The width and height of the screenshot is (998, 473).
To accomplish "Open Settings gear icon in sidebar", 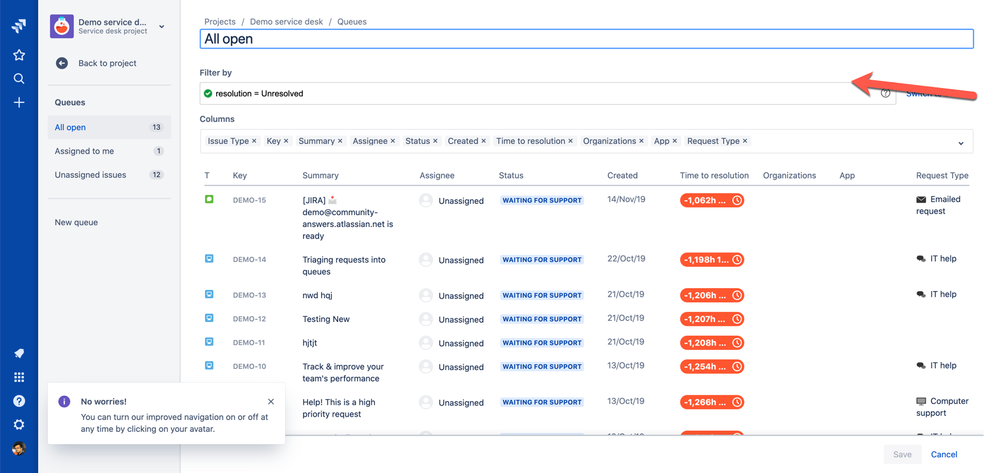I will (x=19, y=425).
